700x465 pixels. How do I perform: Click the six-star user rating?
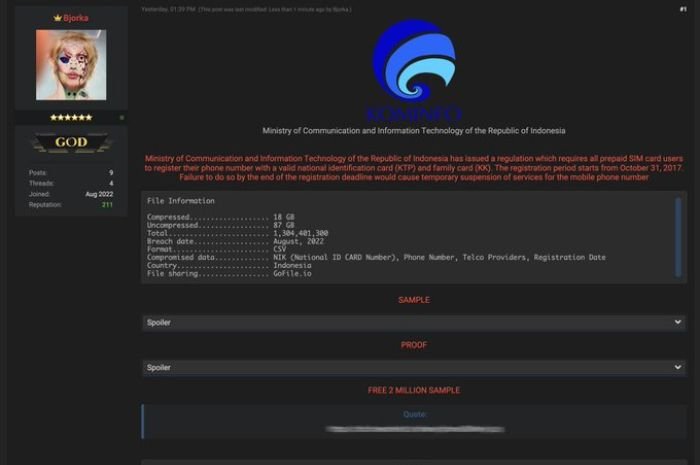click(x=71, y=117)
